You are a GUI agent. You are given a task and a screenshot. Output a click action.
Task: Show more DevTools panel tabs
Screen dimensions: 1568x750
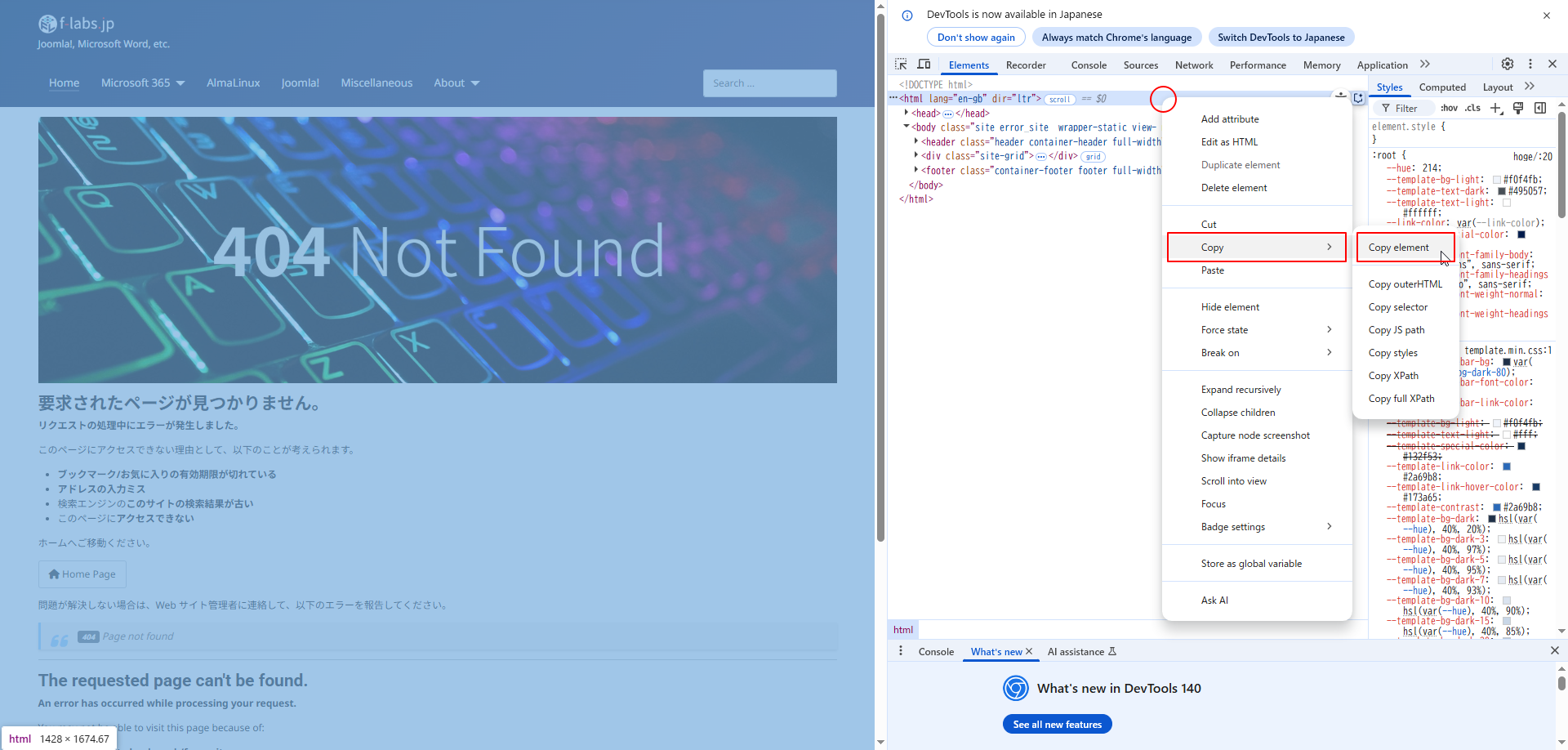[1425, 65]
